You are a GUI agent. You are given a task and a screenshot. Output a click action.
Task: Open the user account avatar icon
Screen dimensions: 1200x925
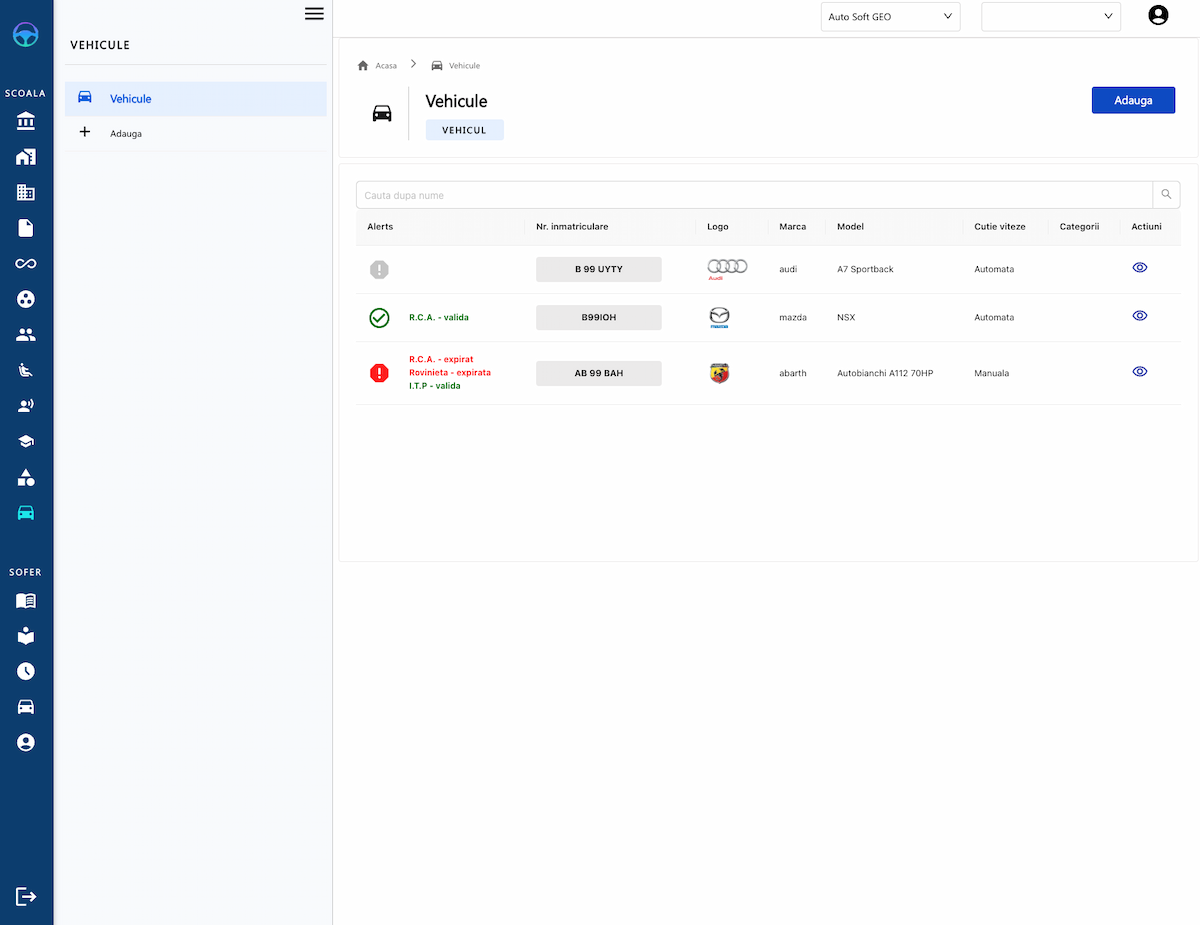(x=1158, y=15)
